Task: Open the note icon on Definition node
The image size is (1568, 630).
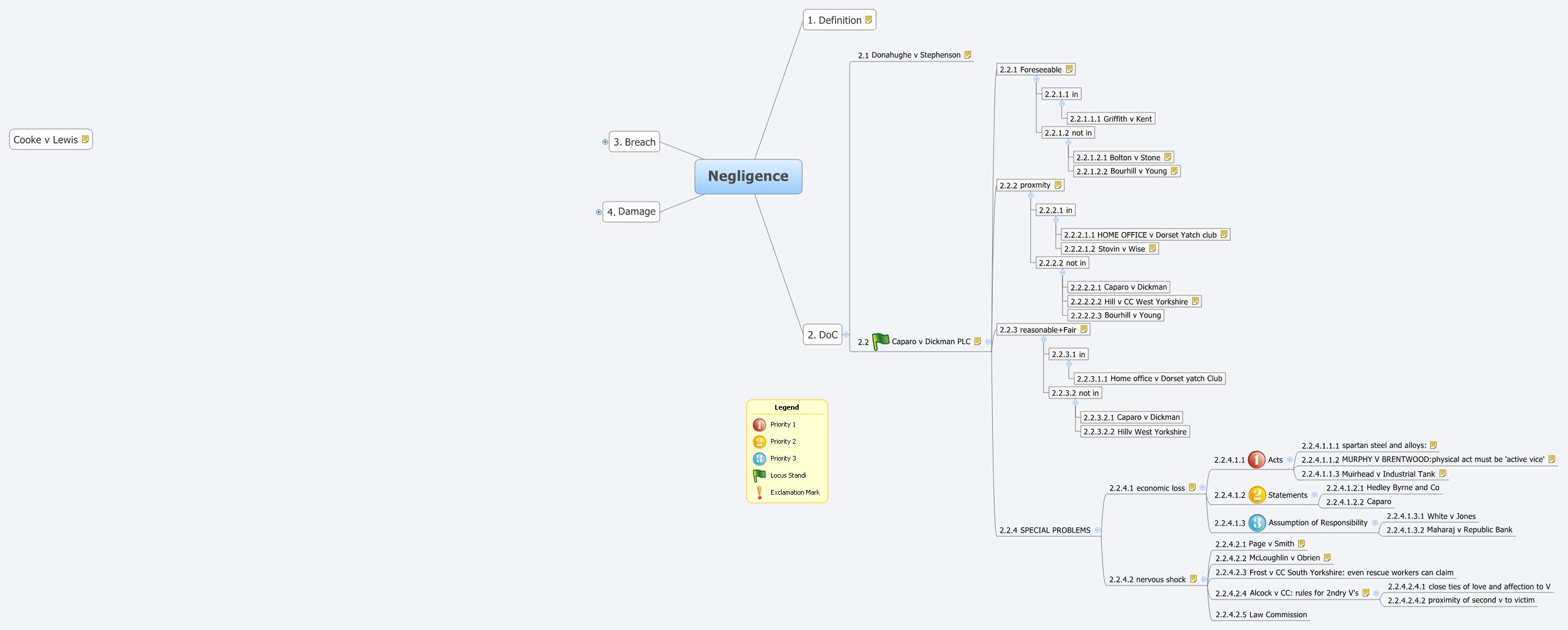Action: tap(868, 20)
